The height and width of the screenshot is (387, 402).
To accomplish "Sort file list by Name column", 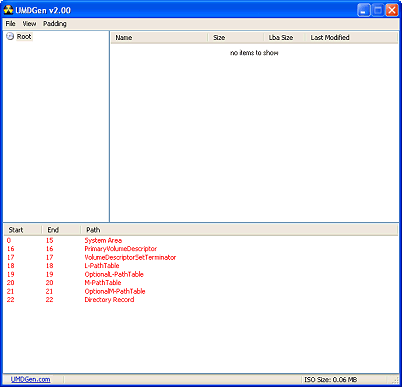I will point(159,38).
